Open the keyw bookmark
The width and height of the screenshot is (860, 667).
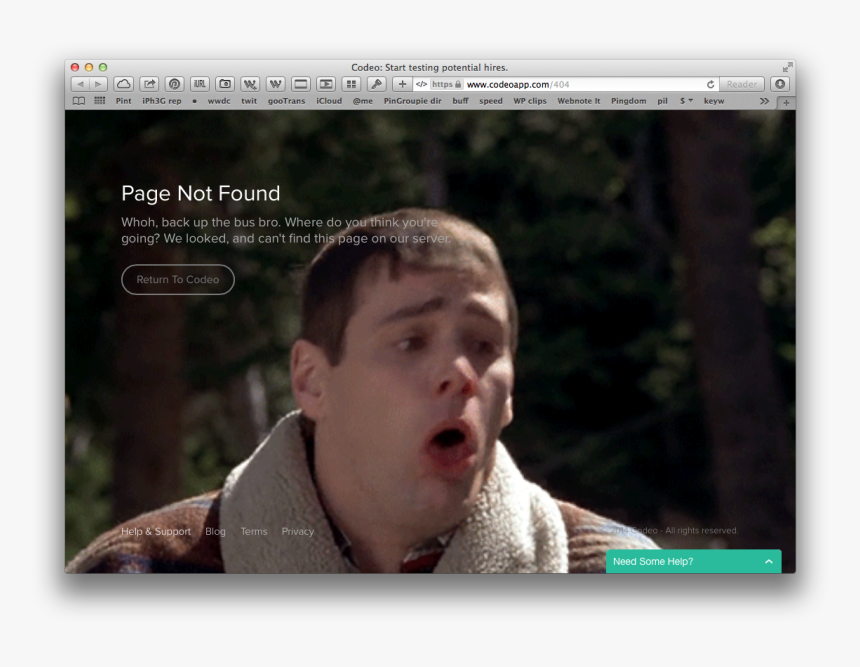[x=714, y=101]
